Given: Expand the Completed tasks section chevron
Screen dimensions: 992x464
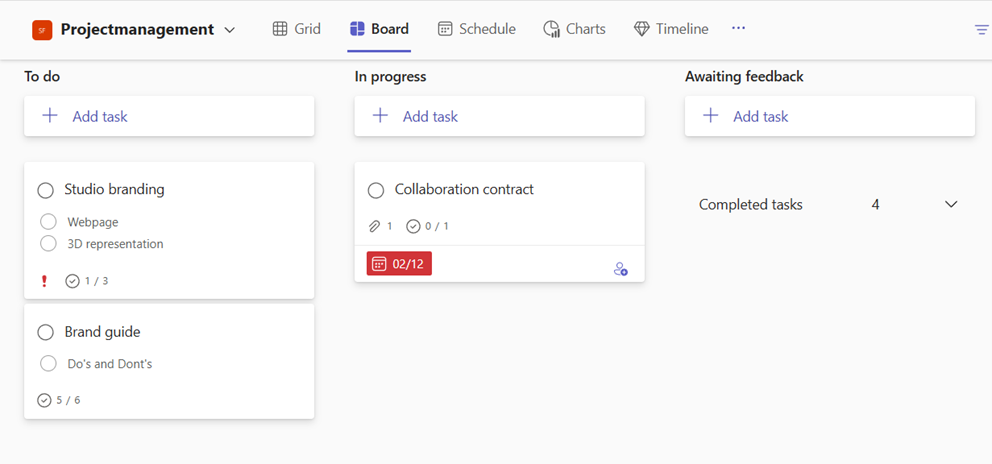Looking at the screenshot, I should (x=951, y=204).
